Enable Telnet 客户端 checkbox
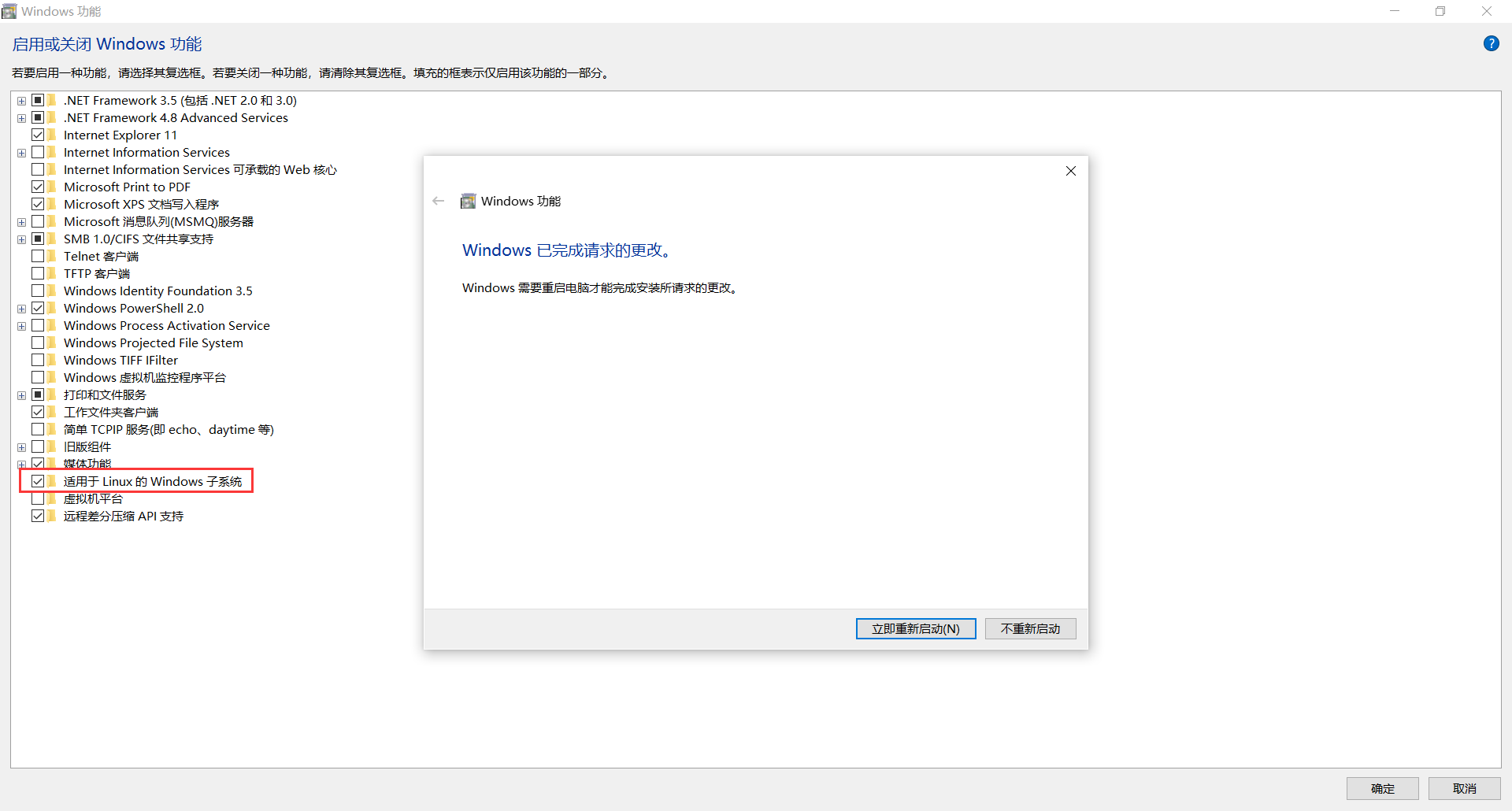 tap(38, 256)
